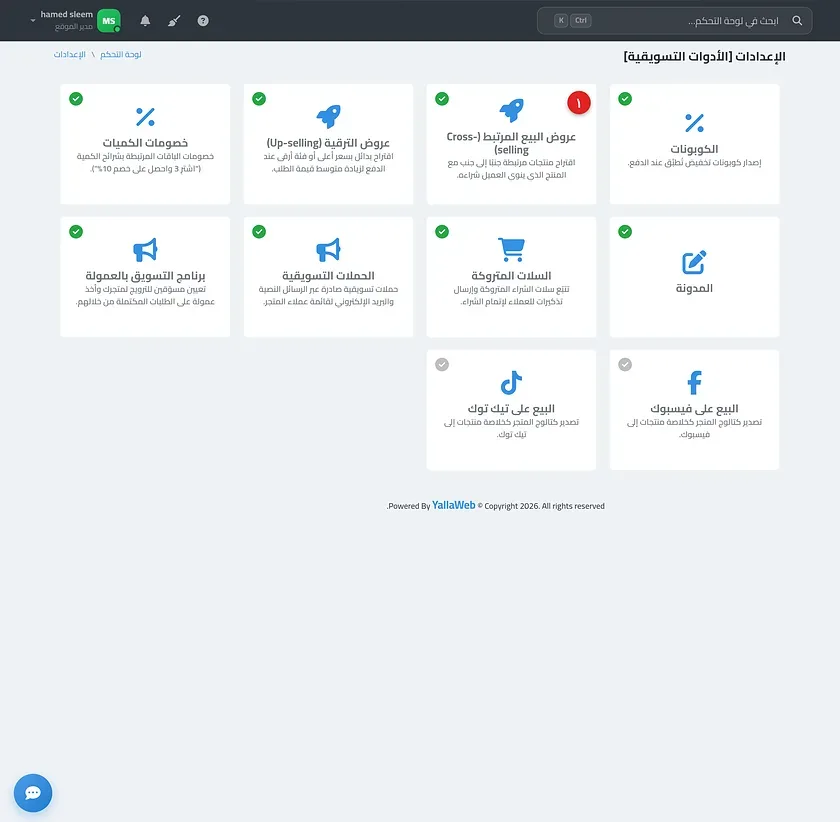
Task: Go to الإعدادات breadcrumb link
Action: 70,54
